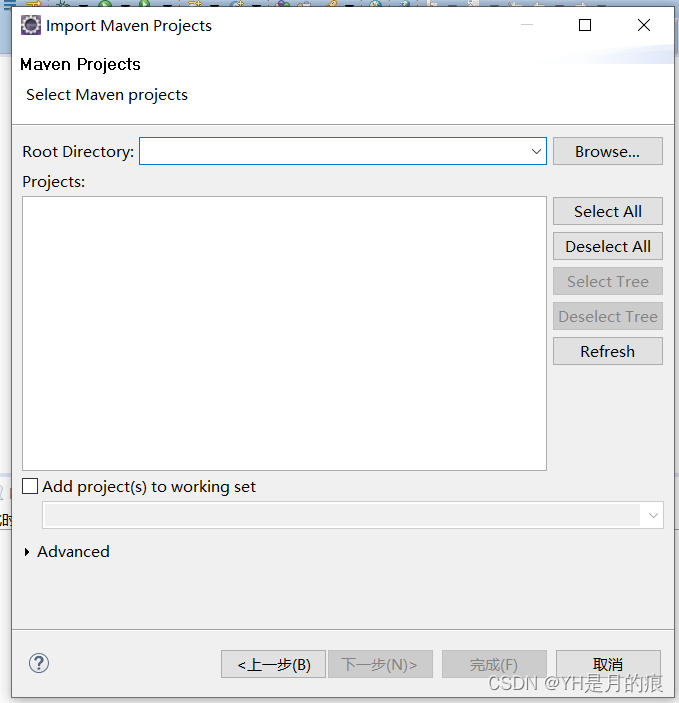This screenshot has width=679, height=703.
Task: Maximize the Import Maven Projects dialog
Action: click(x=585, y=25)
